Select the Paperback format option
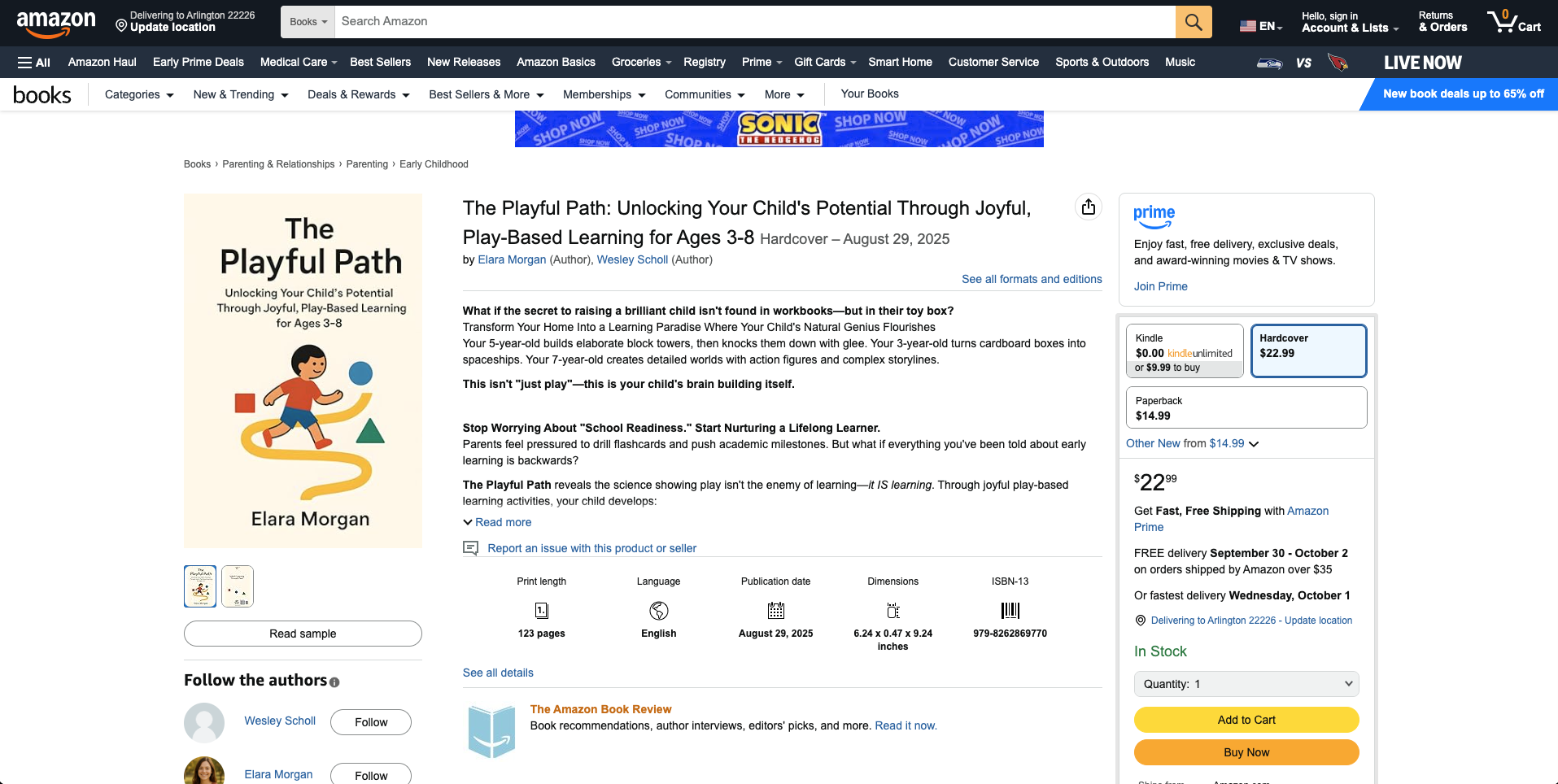 click(x=1246, y=407)
